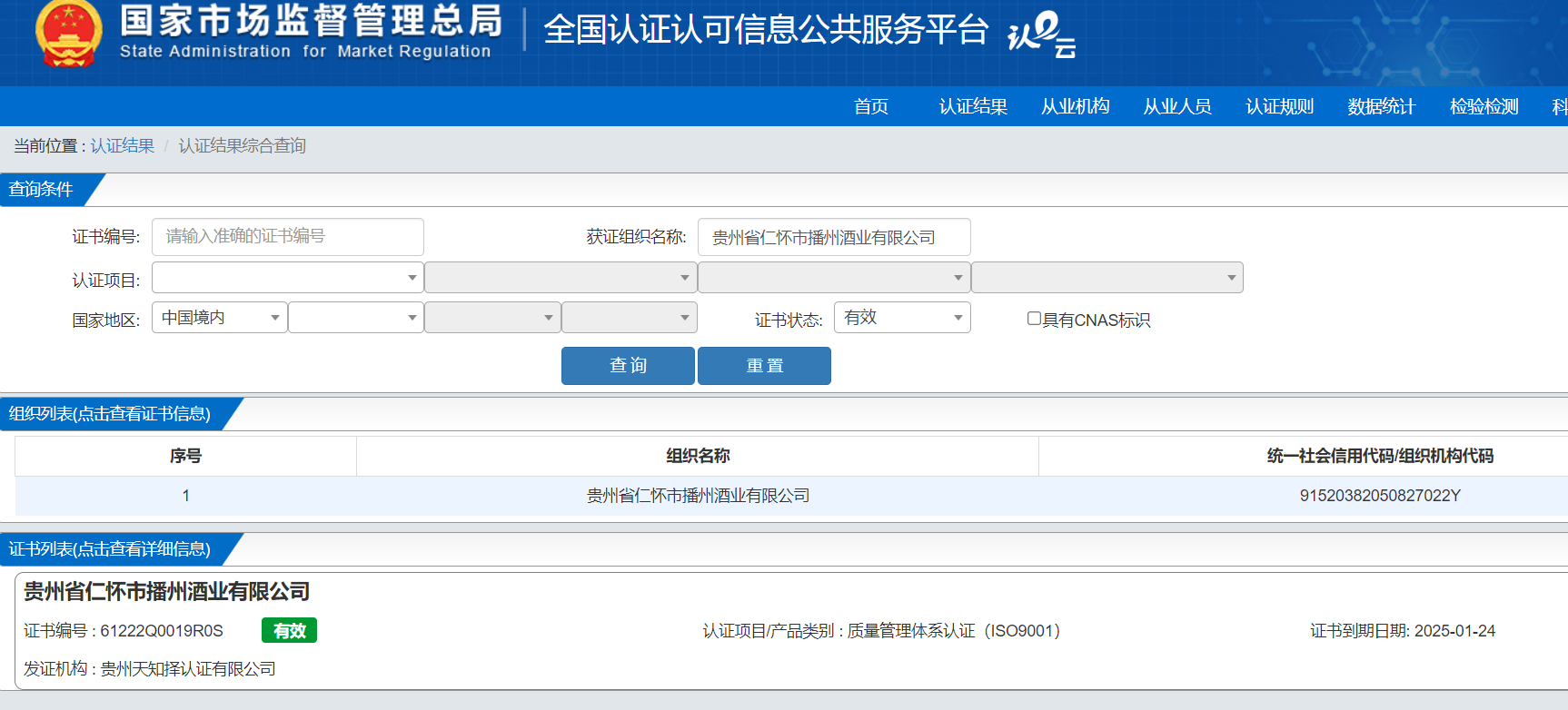Image resolution: width=1568 pixels, height=710 pixels.
Task: Open the 证书状态 dropdown showing 有效
Action: click(902, 318)
